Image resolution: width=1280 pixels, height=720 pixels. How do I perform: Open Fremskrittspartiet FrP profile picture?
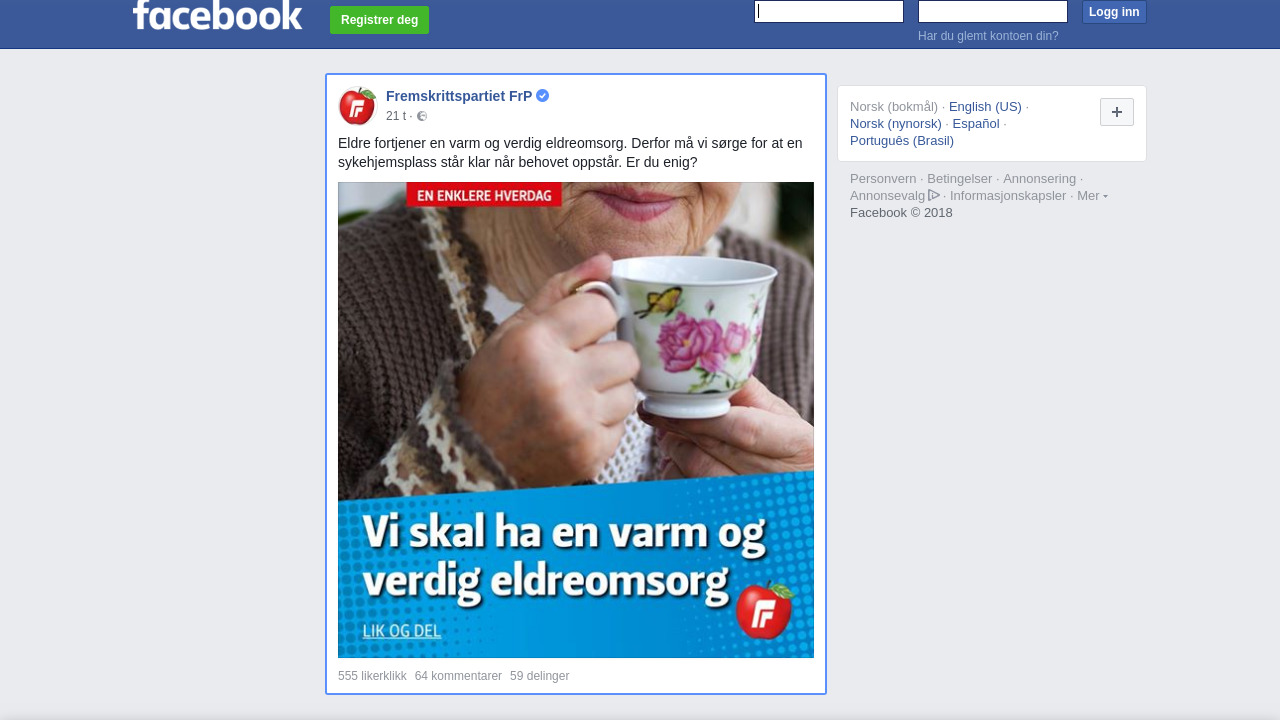tap(357, 106)
